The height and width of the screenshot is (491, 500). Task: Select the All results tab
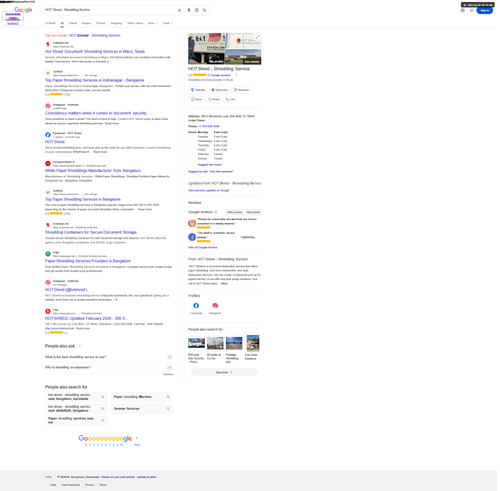point(62,23)
